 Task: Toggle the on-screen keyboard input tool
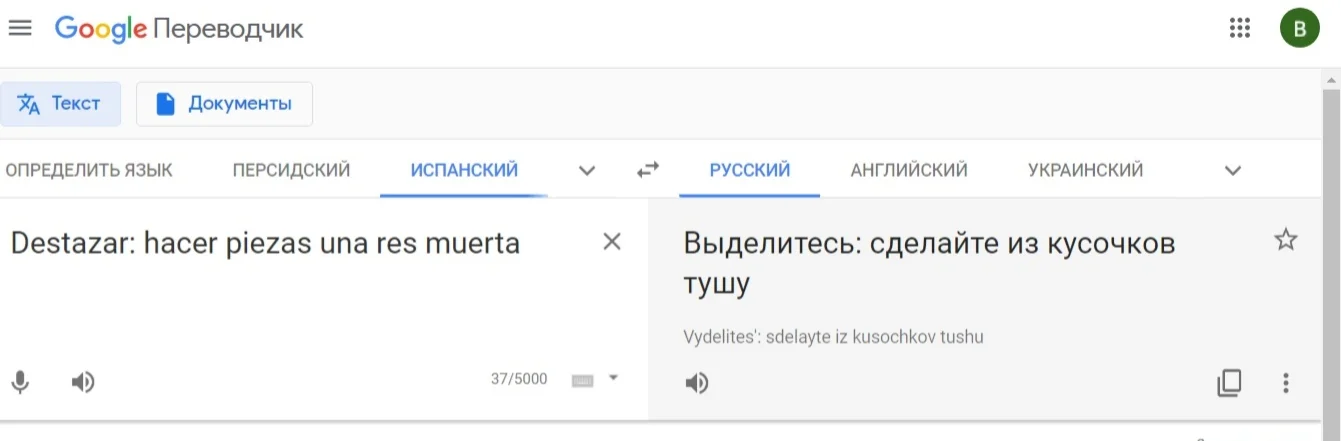coord(582,380)
